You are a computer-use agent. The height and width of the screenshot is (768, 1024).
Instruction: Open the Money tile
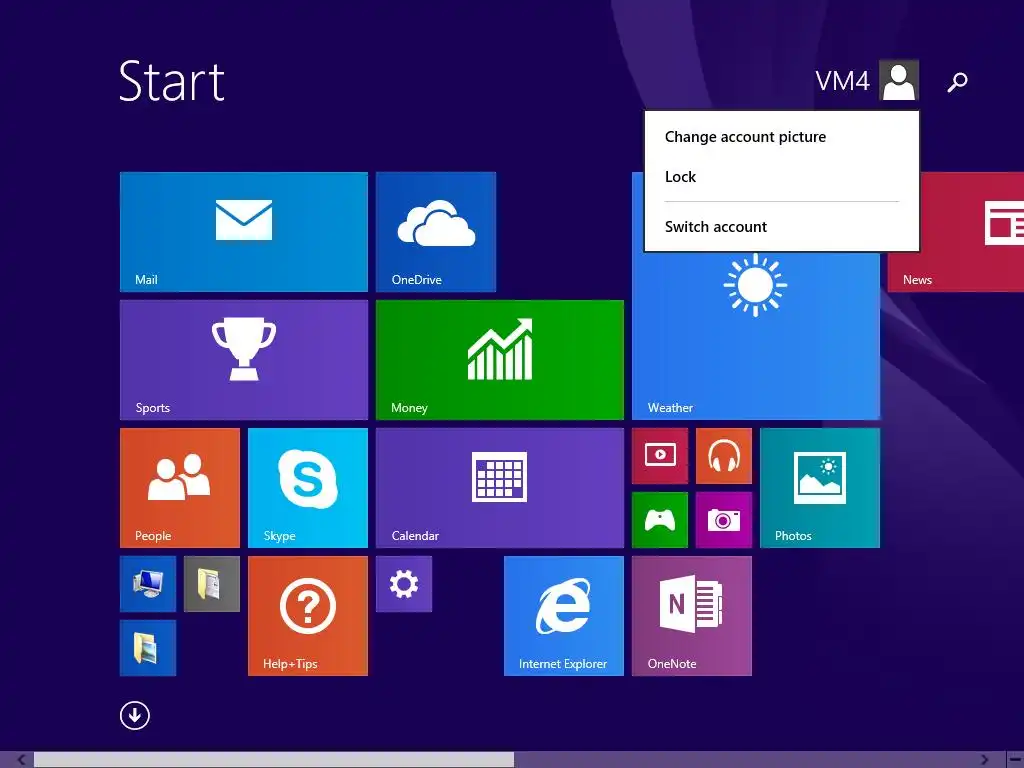500,359
